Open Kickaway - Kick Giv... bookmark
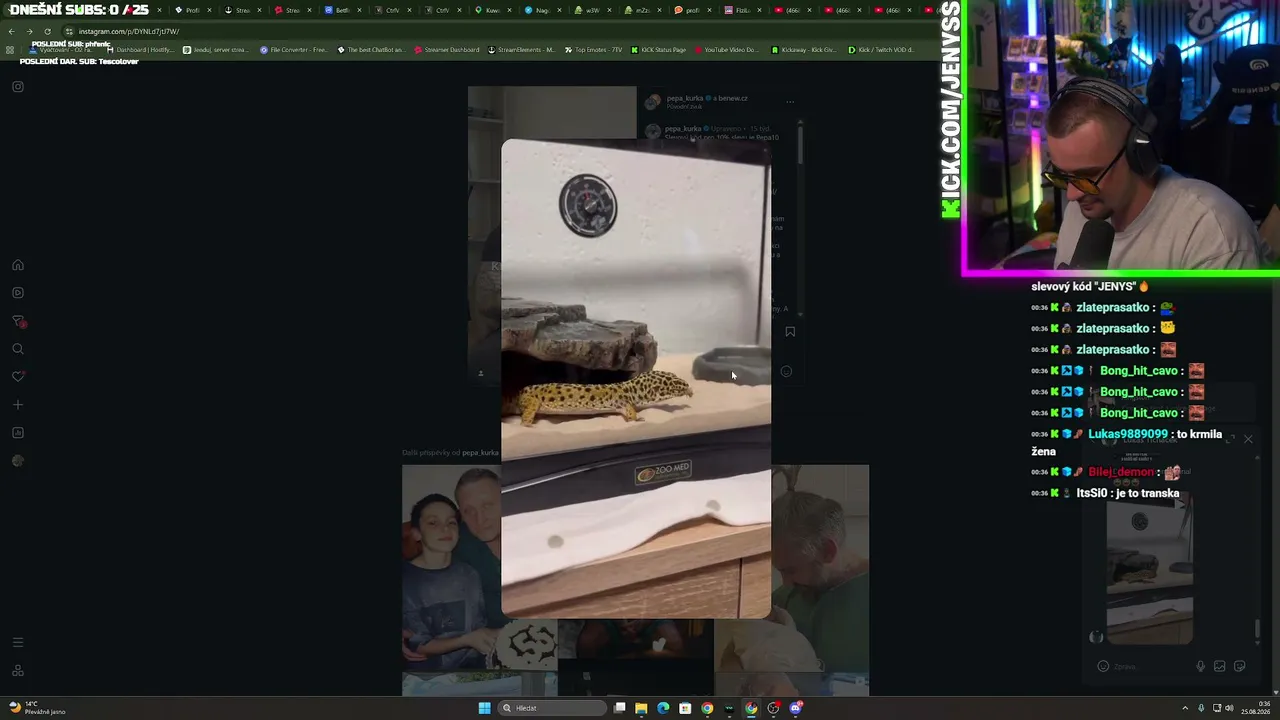The height and width of the screenshot is (720, 1280). 804,50
